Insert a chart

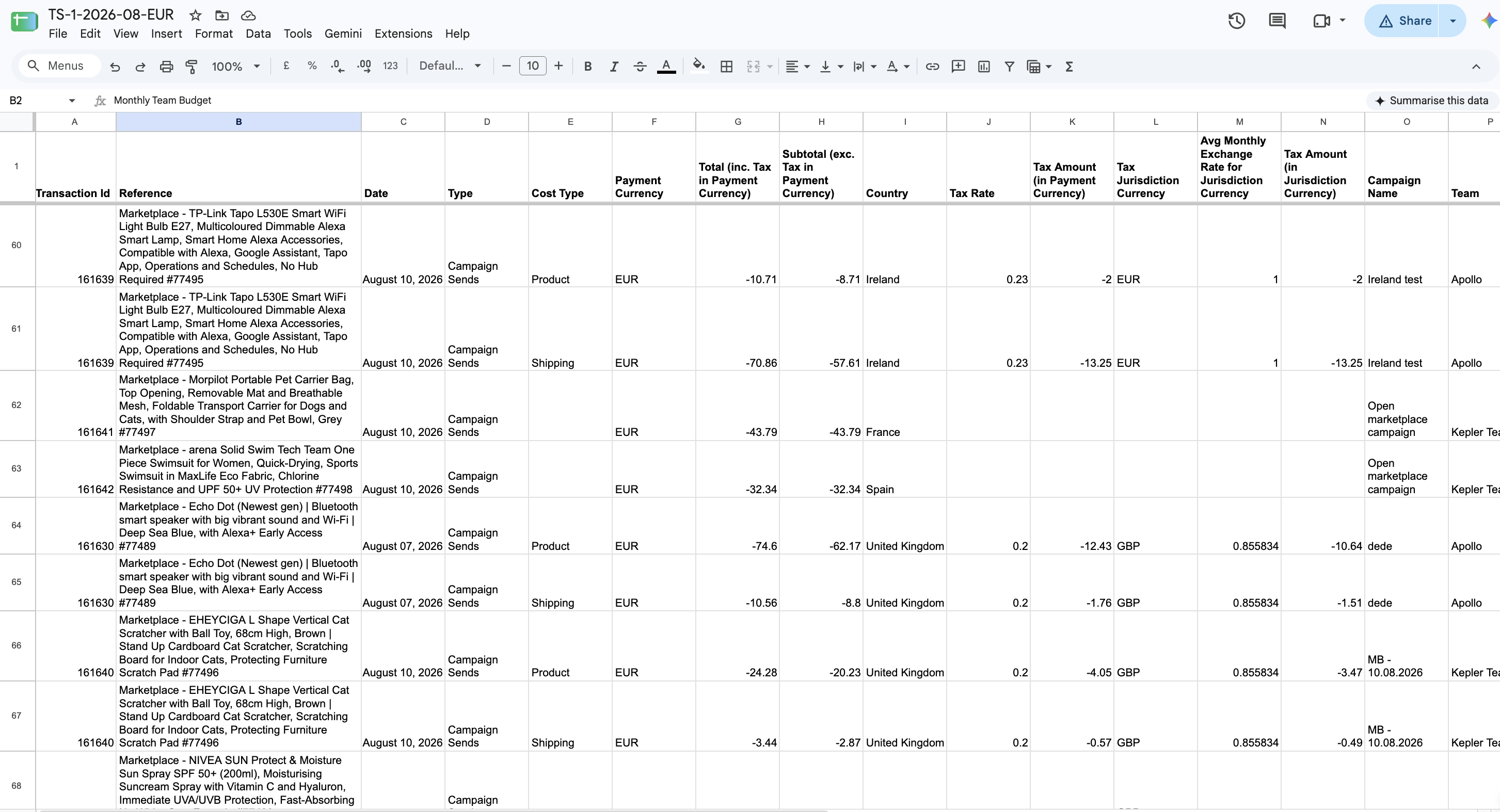pyautogui.click(x=984, y=67)
